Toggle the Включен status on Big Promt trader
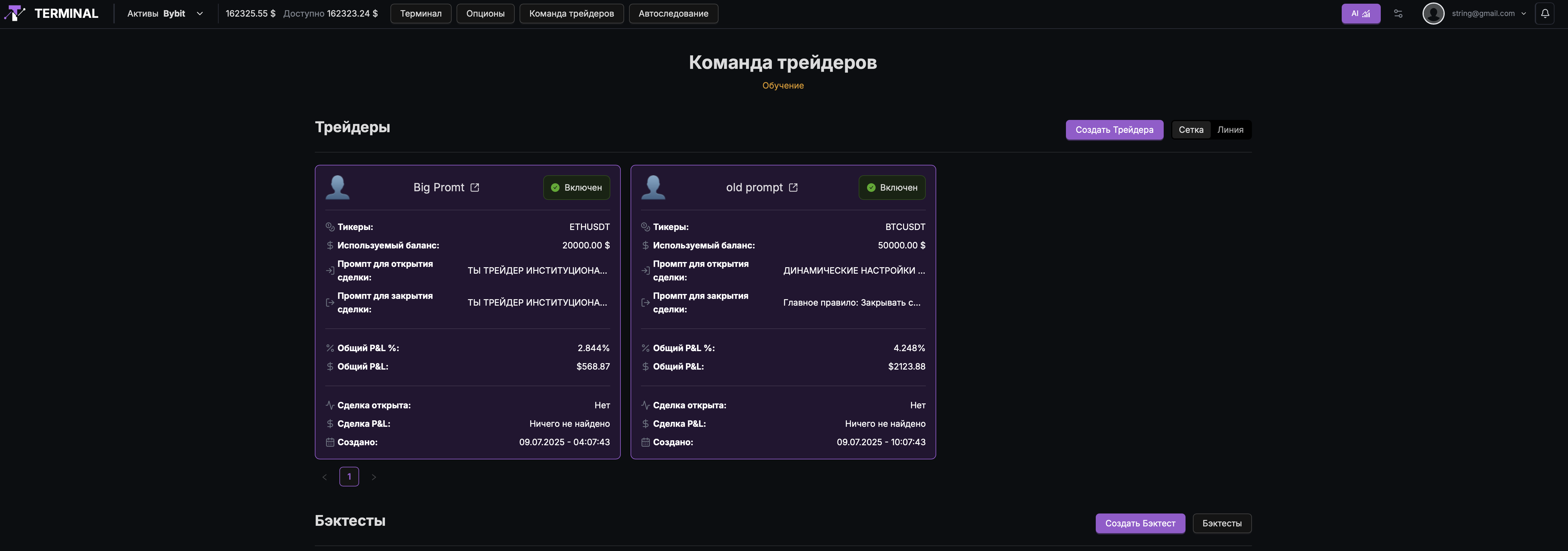This screenshot has height=551, width=1568. (576, 188)
